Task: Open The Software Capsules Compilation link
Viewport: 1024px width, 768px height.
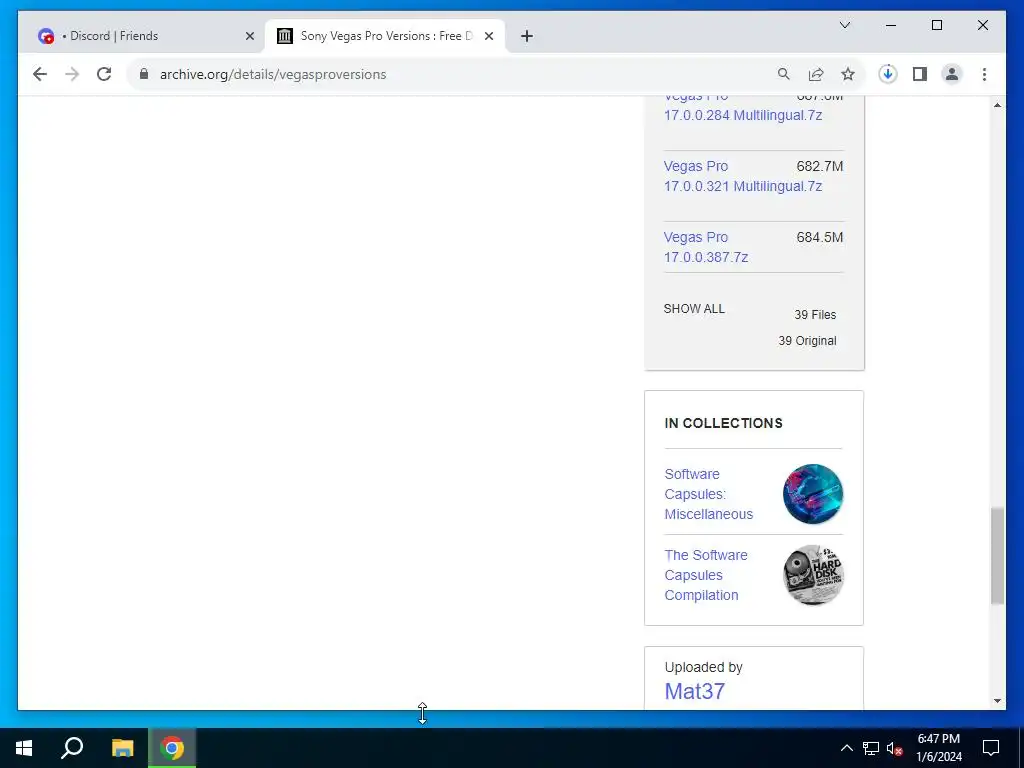Action: pos(706,575)
